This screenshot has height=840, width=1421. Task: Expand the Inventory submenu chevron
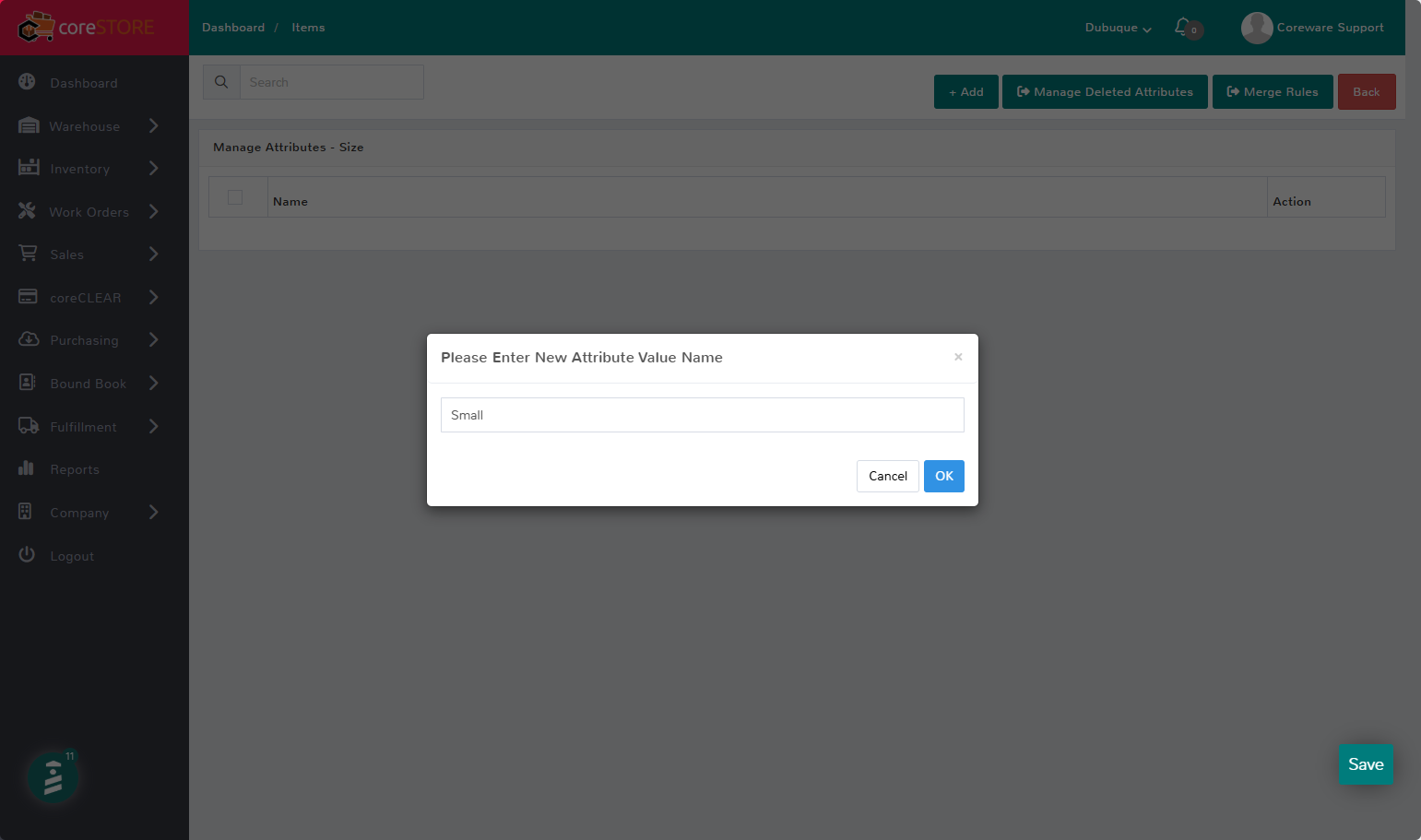click(154, 168)
